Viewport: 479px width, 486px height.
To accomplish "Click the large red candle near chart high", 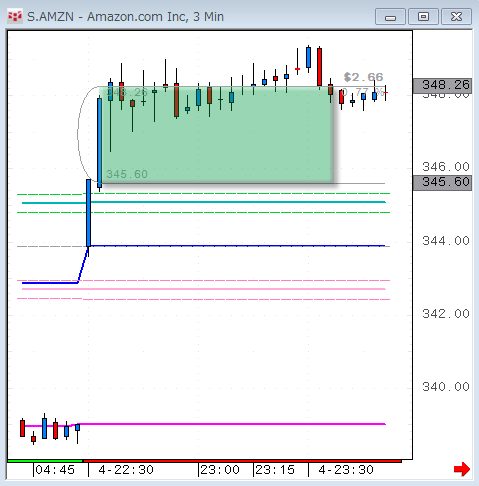I will 319,67.
